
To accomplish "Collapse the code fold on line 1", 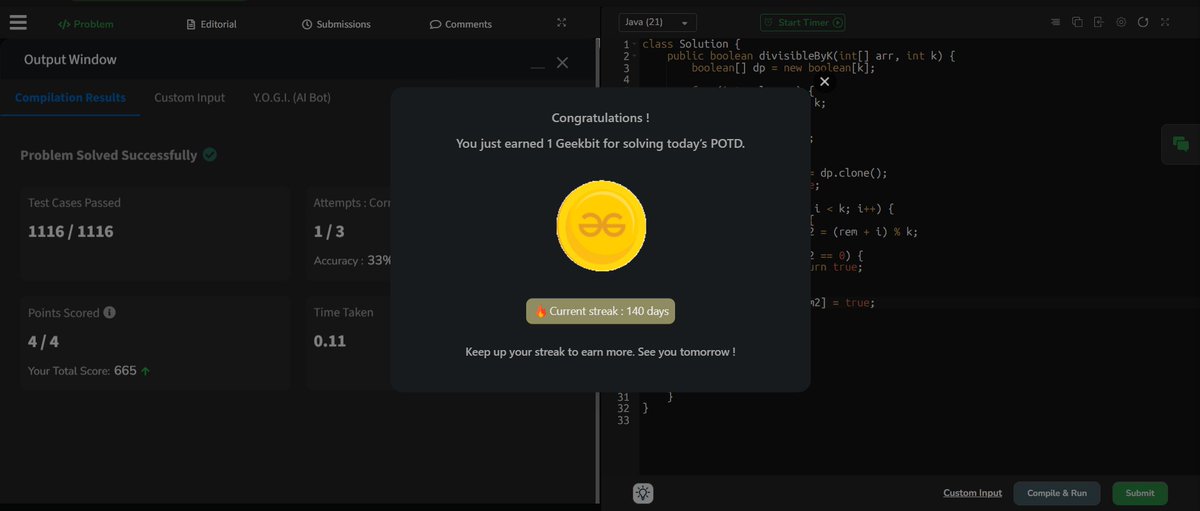I will tap(635, 45).
